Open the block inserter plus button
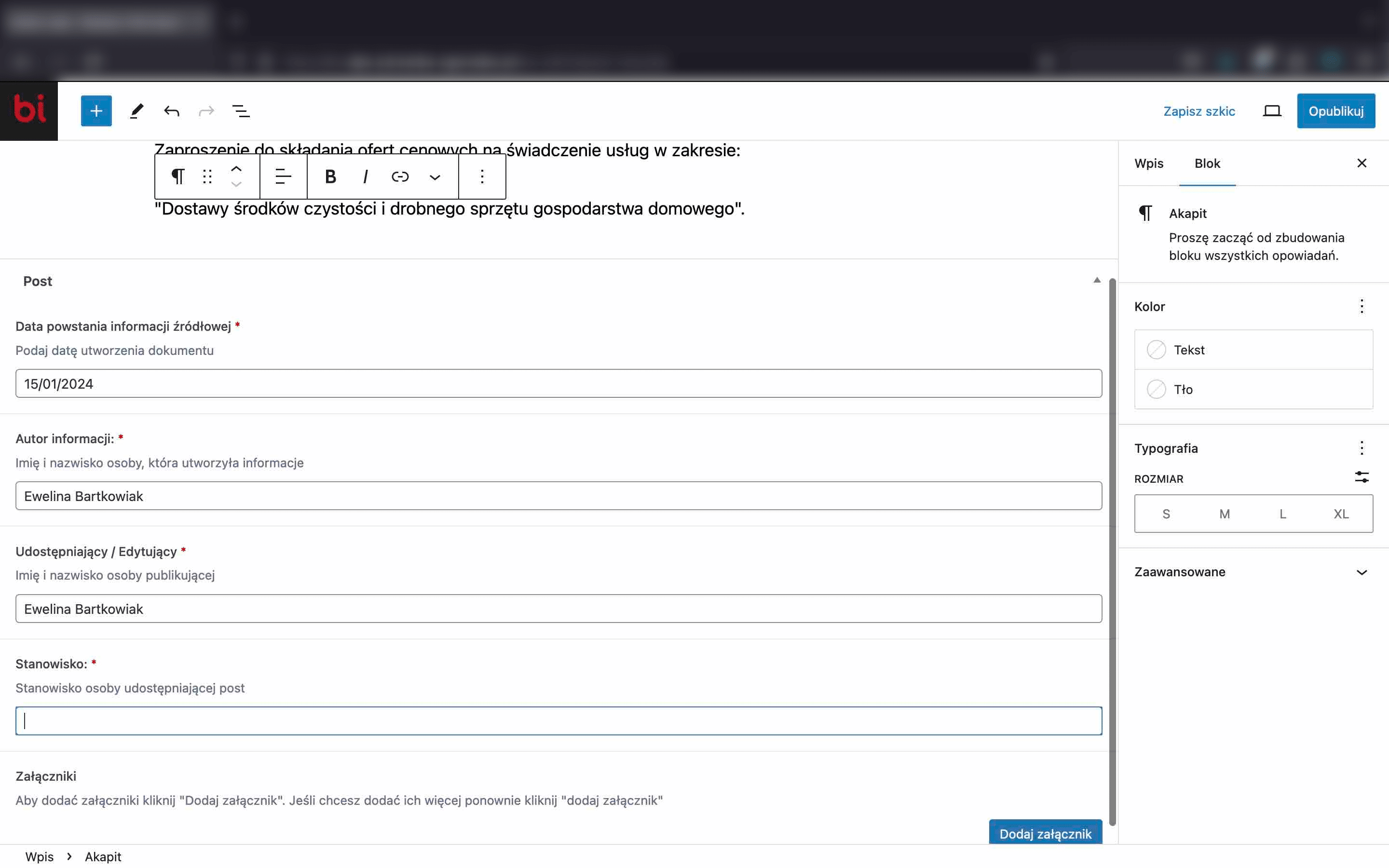The height and width of the screenshot is (868, 1389). point(96,111)
